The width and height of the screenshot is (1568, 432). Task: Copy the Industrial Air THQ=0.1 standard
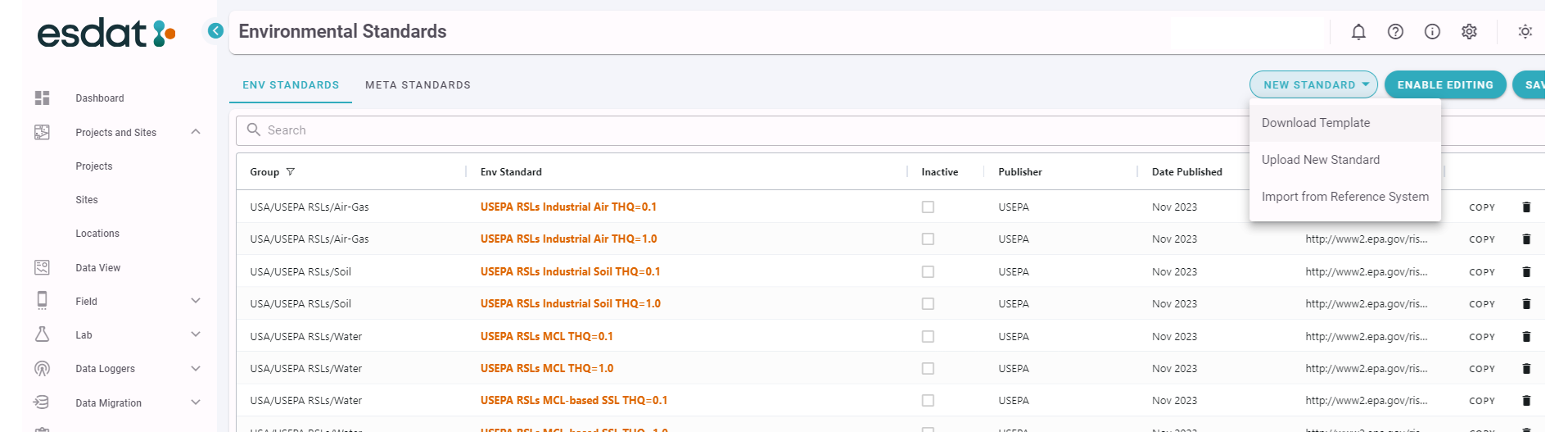pos(1482,207)
